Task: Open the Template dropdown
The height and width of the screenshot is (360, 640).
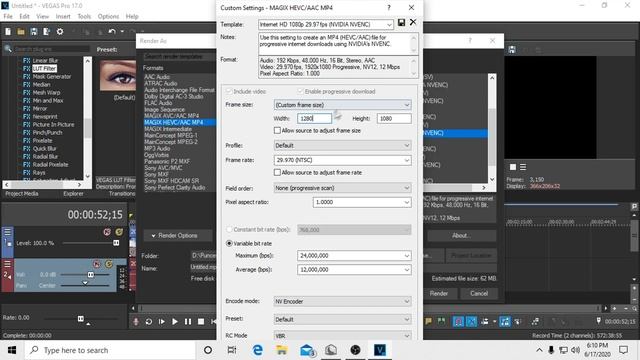Action: [389, 24]
